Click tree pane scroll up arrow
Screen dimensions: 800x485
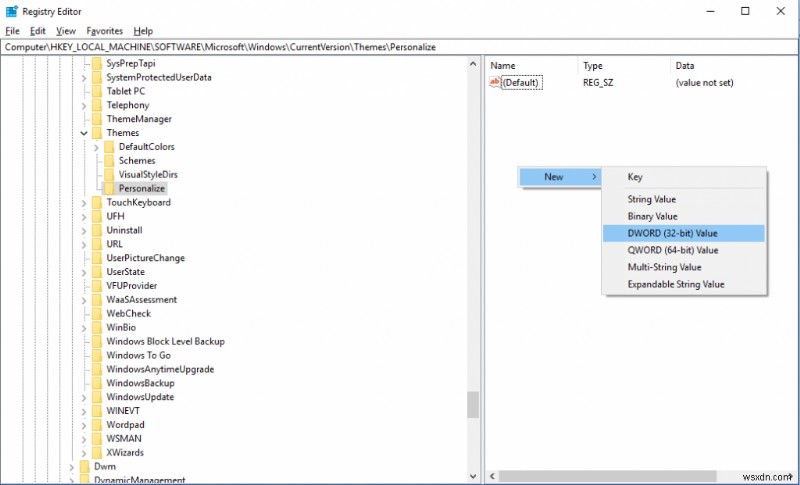coord(473,64)
